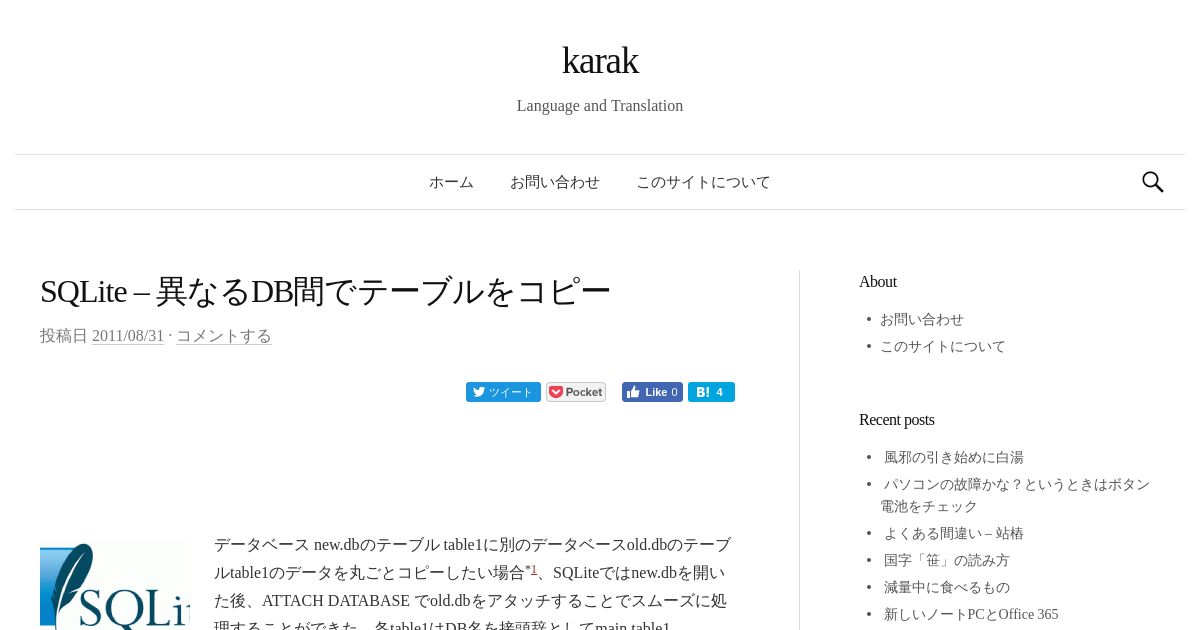Image resolution: width=1200 pixels, height=630 pixels.
Task: Save the article with the Pocket button
Action: click(x=576, y=392)
